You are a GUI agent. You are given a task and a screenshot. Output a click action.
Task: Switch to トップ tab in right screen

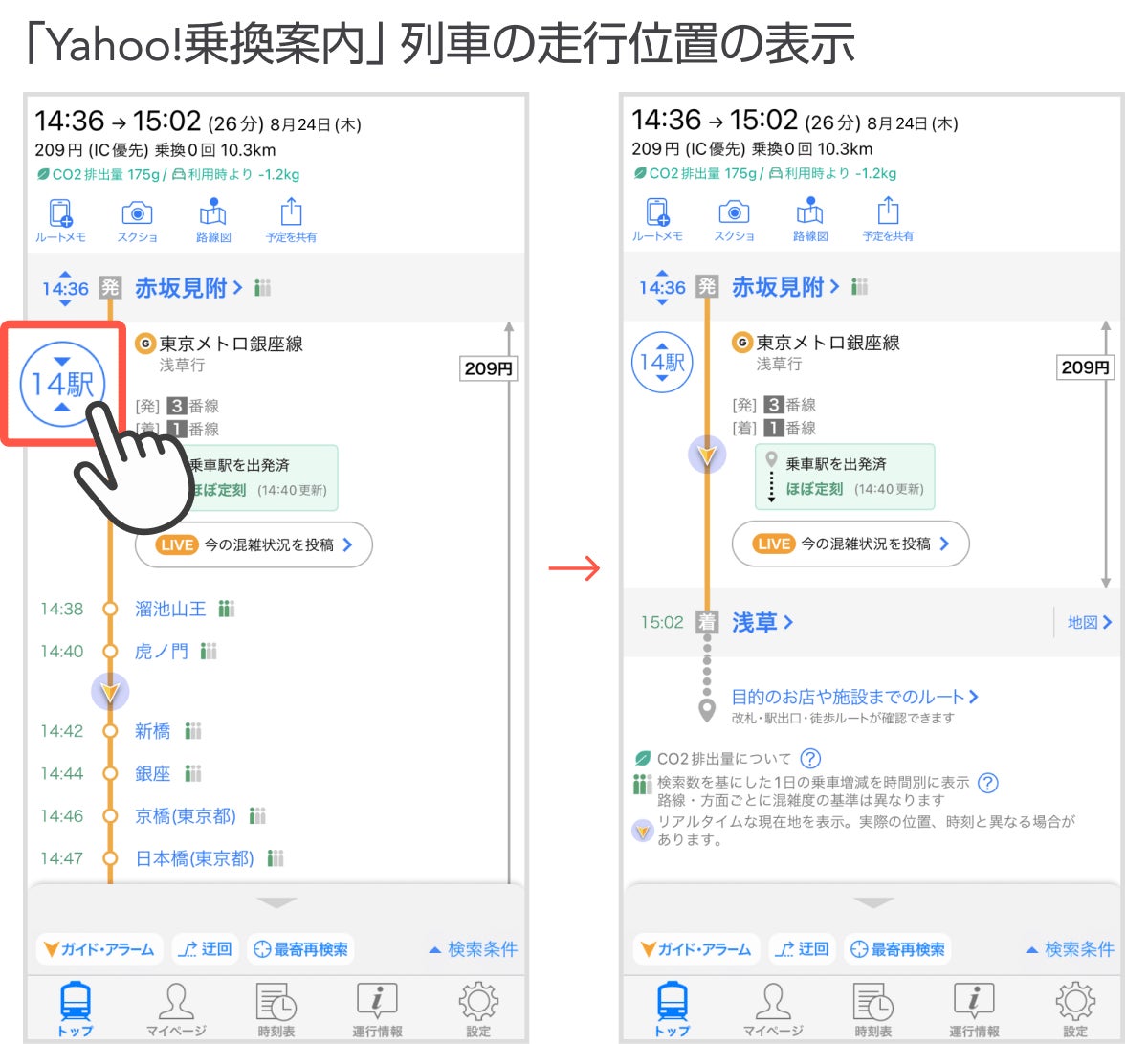coord(673,1009)
